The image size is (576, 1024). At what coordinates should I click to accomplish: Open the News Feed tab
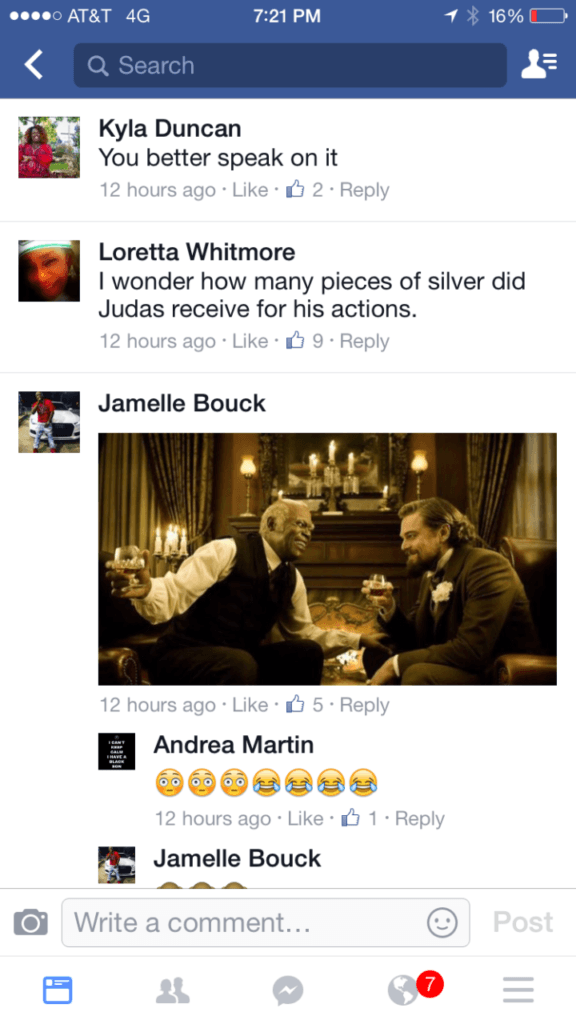click(x=57, y=990)
